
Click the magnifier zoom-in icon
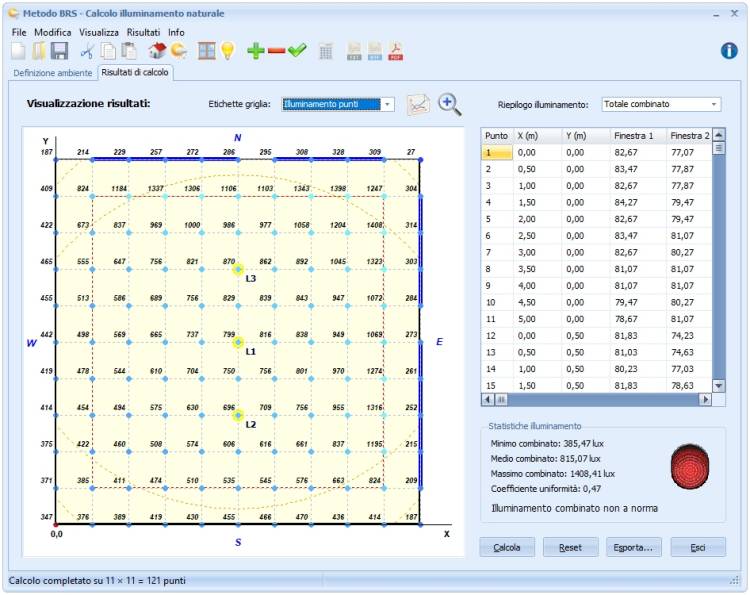(450, 104)
